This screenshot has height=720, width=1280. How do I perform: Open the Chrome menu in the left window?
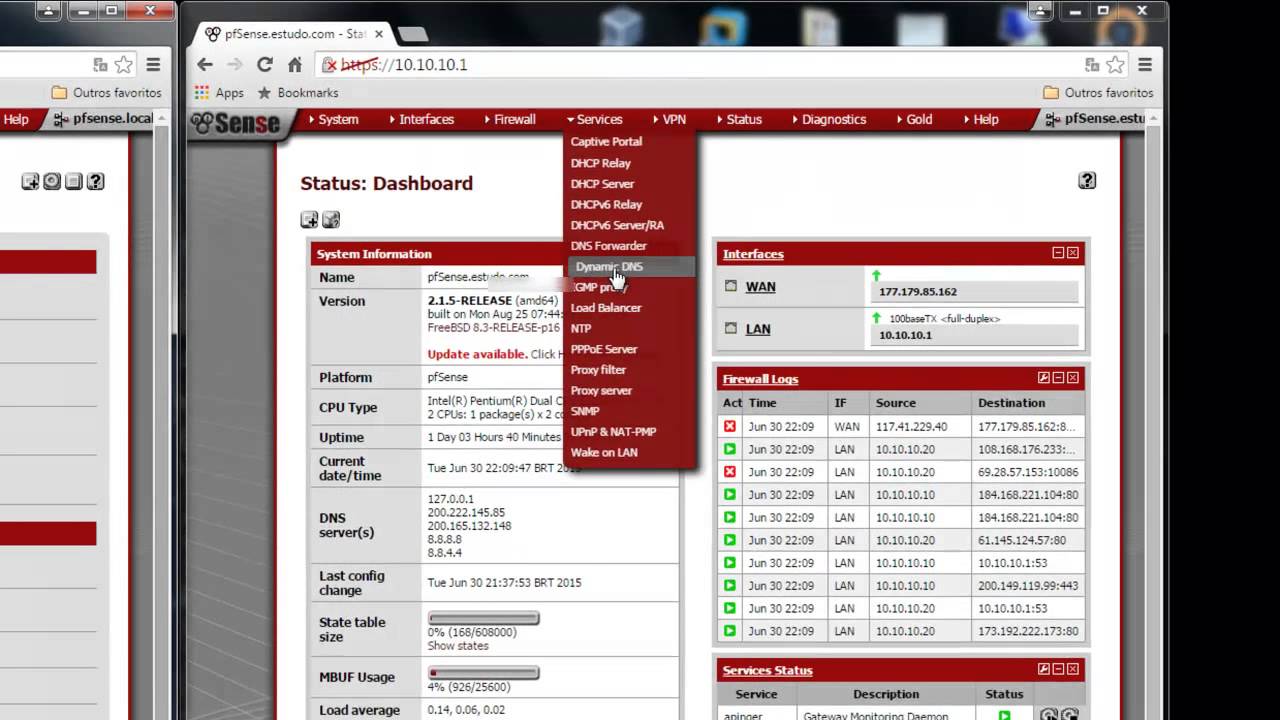tap(153, 64)
